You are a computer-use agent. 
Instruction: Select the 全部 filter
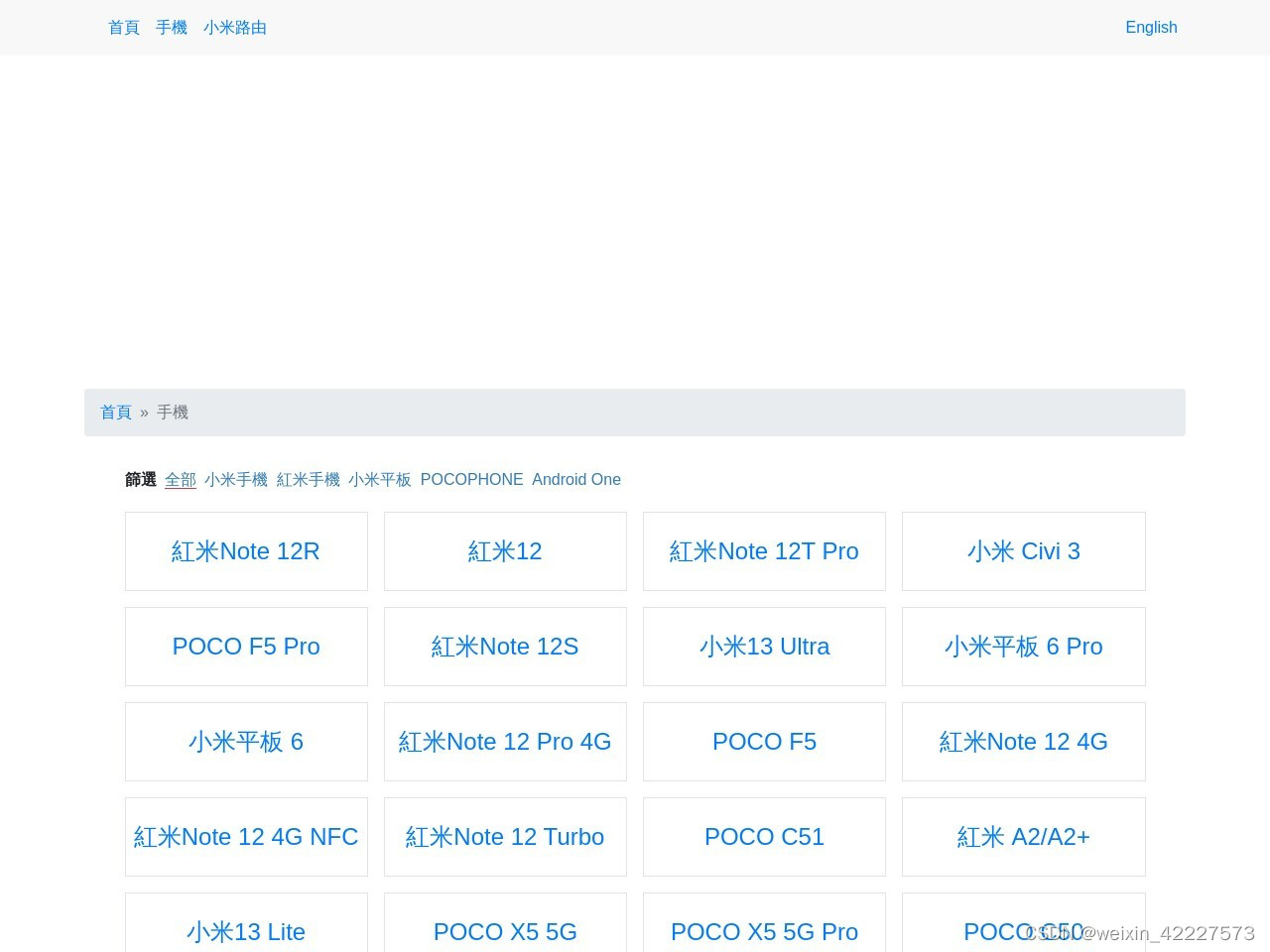[x=181, y=480]
